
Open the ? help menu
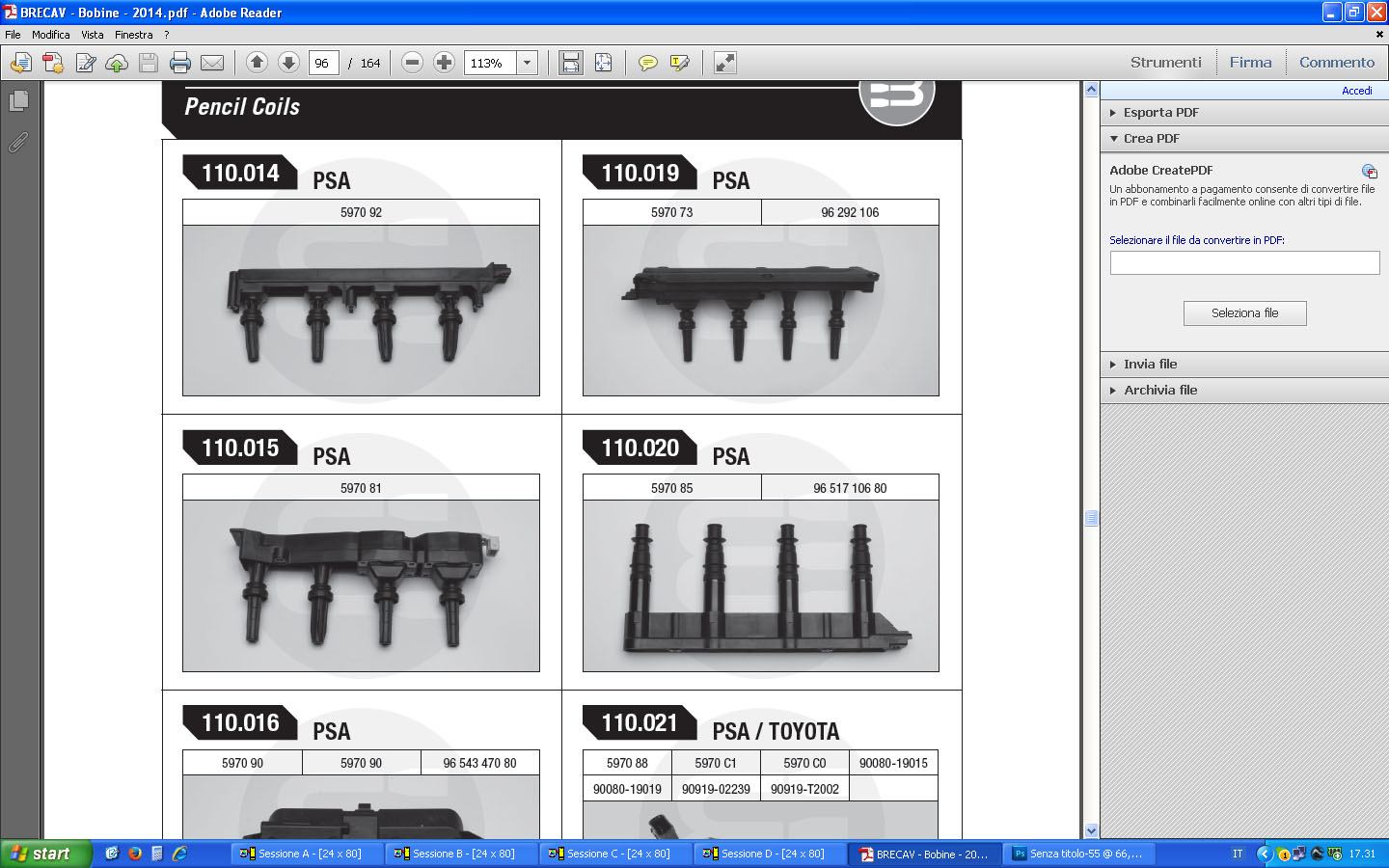pyautogui.click(x=166, y=35)
